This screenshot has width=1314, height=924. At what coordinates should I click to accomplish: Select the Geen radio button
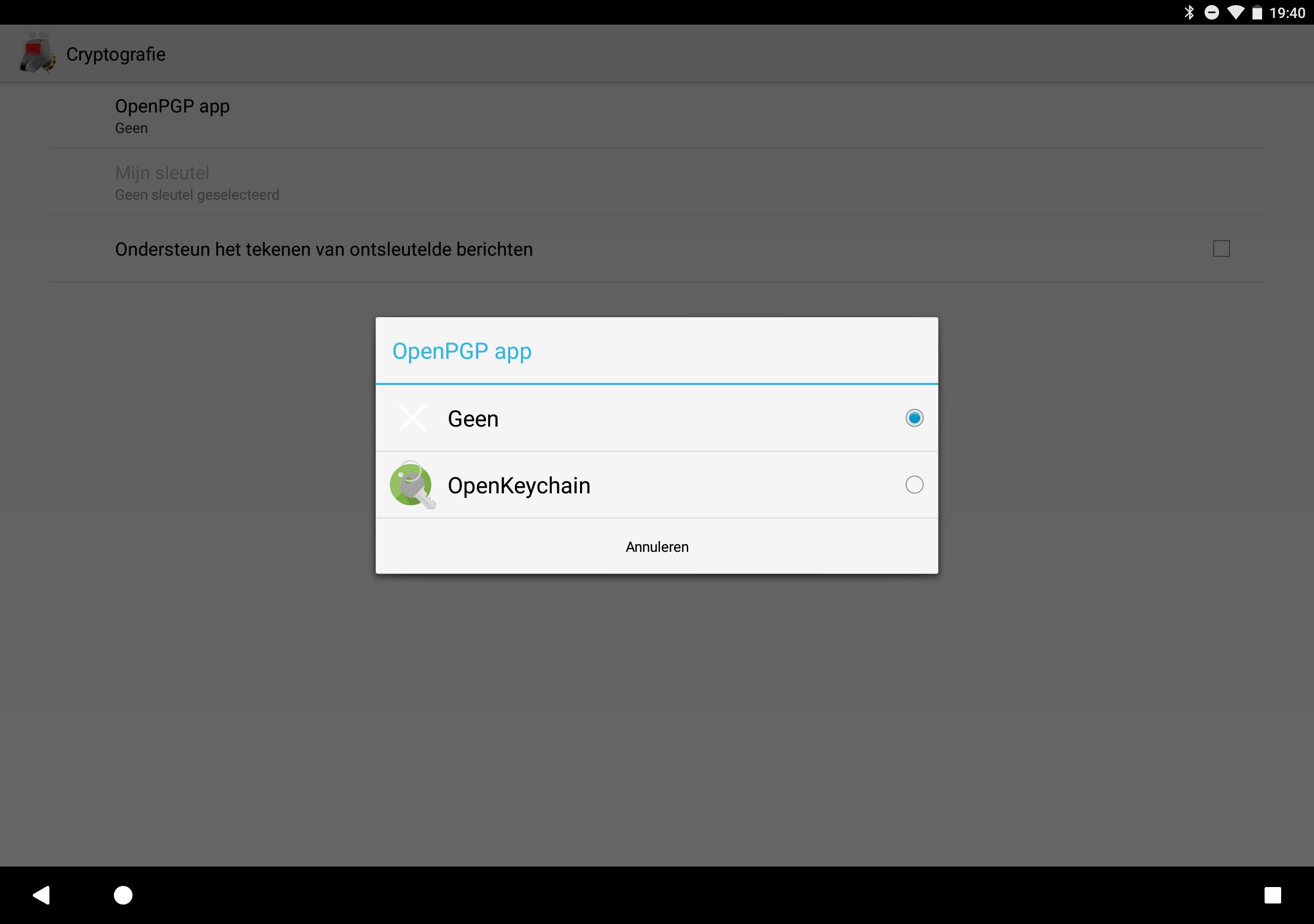coord(914,418)
